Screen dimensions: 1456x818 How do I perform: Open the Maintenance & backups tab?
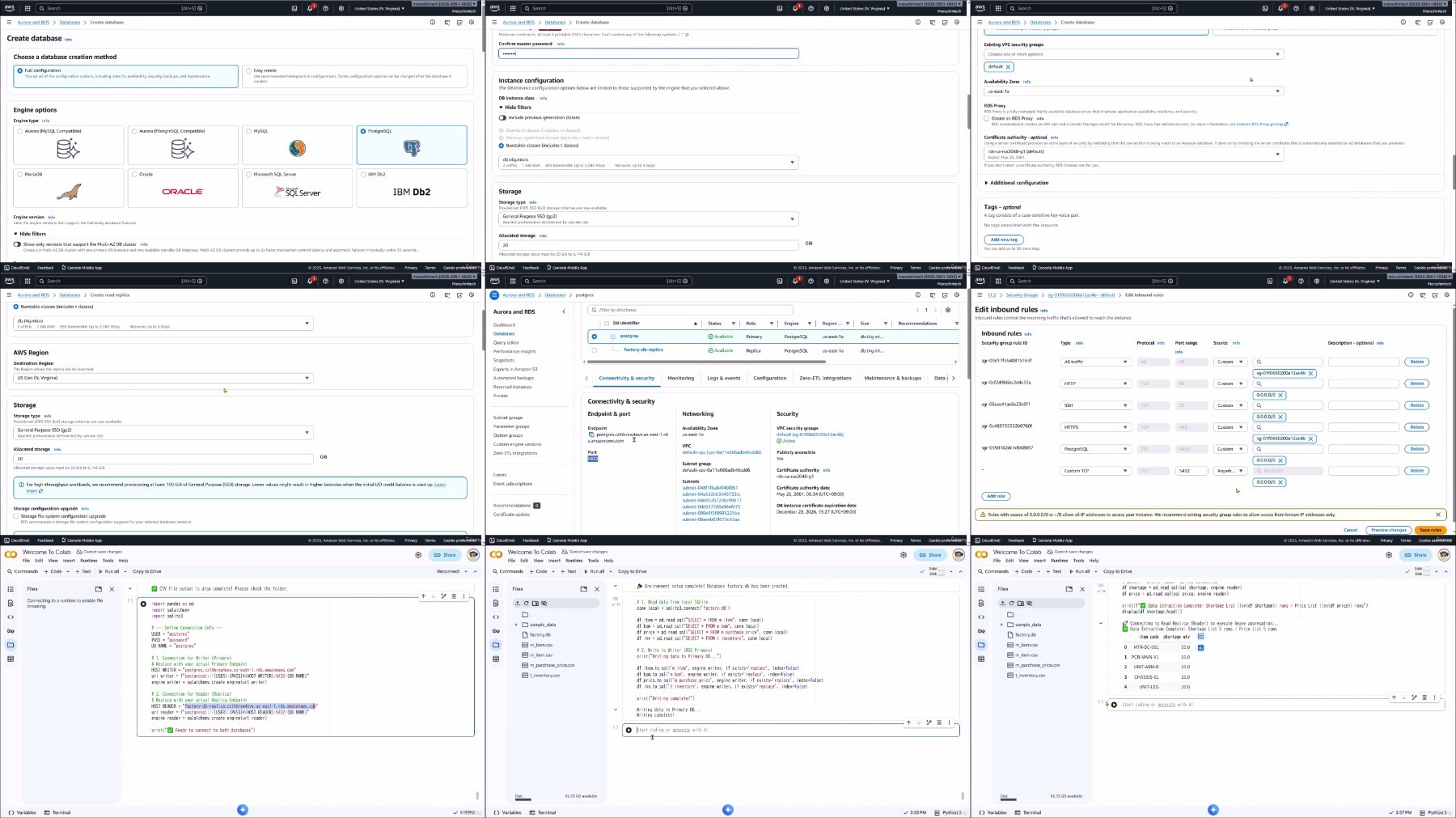[x=892, y=378]
